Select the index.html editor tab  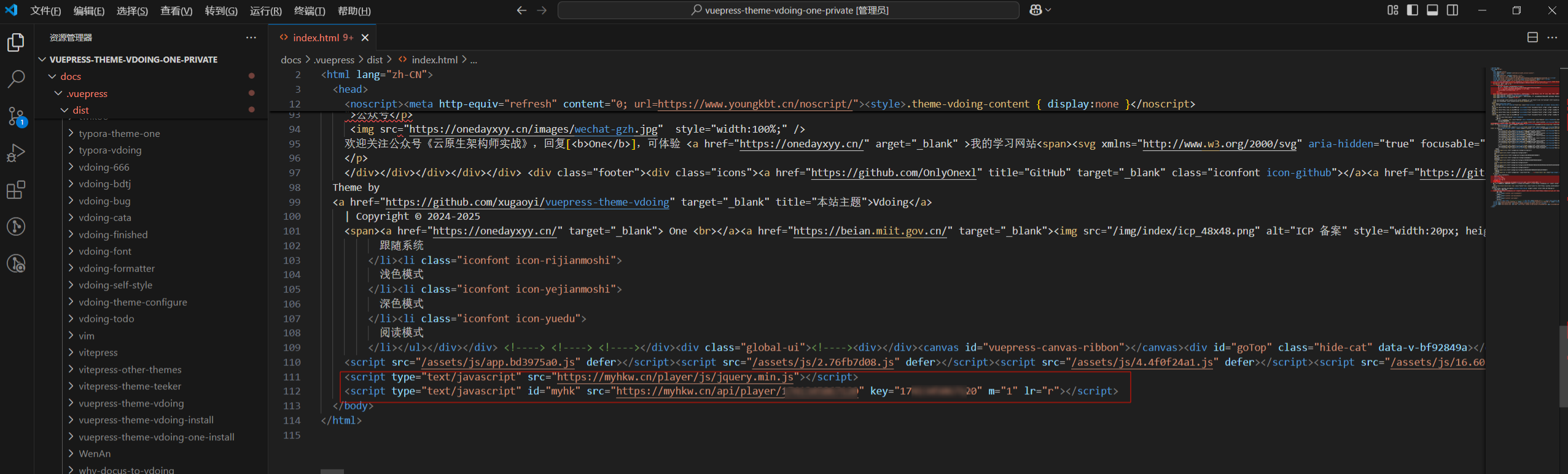(323, 37)
